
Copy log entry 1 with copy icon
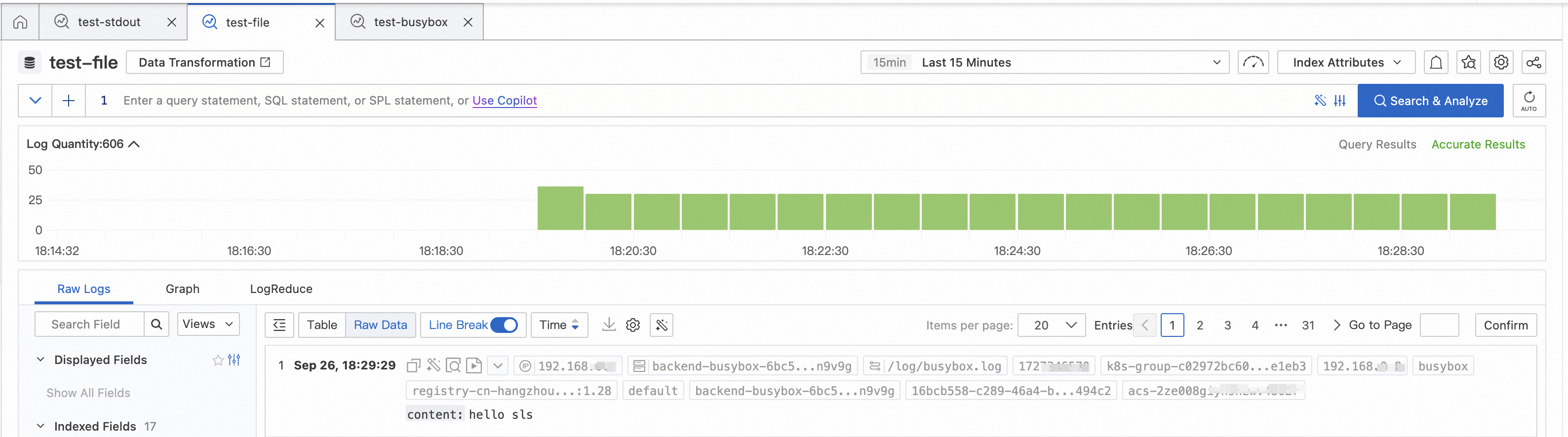point(413,365)
